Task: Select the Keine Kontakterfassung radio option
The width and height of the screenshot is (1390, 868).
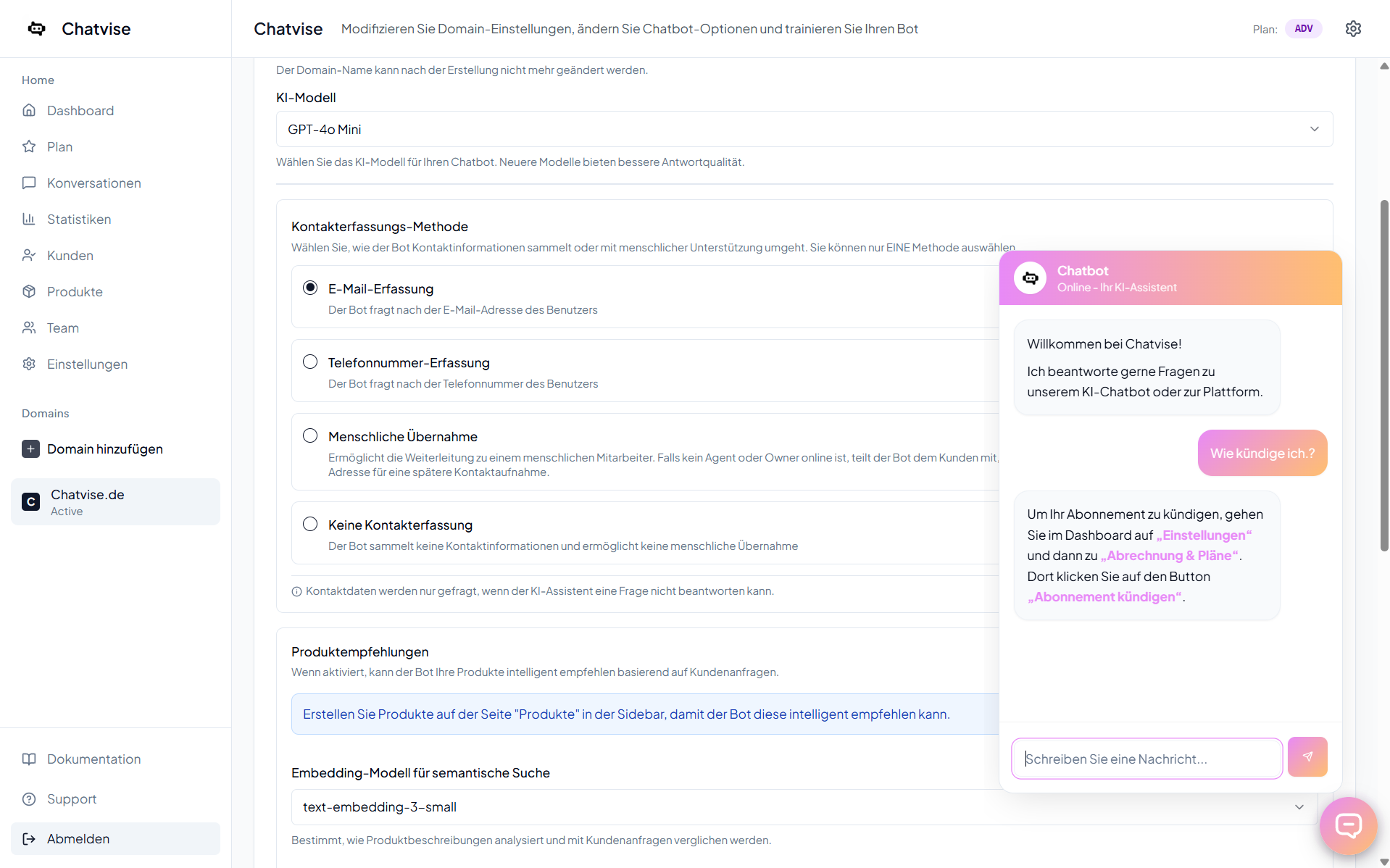Action: [x=310, y=524]
